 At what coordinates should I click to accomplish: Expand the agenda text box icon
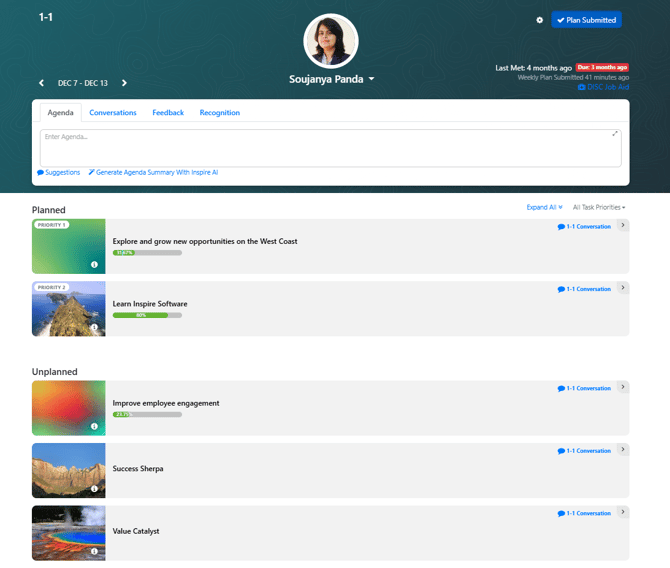coord(615,134)
